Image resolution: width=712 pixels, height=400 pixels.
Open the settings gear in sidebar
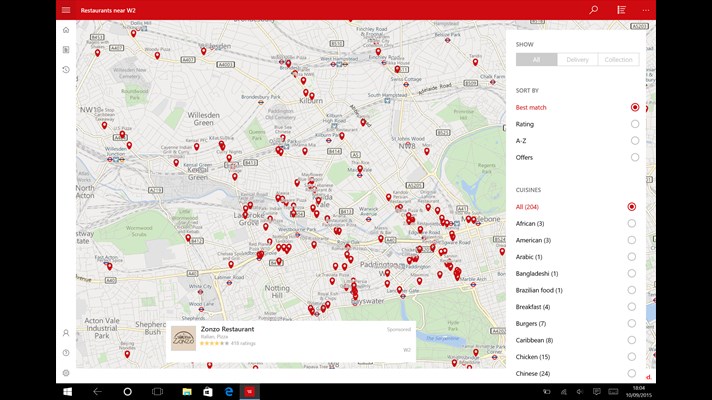click(66, 373)
